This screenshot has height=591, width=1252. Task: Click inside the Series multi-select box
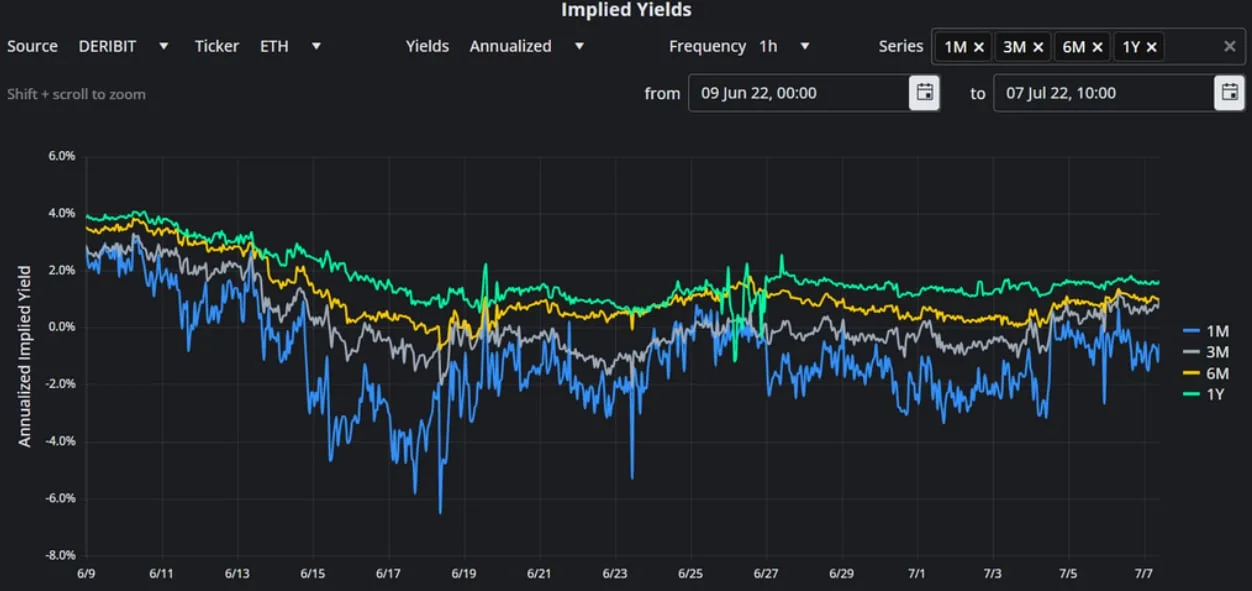click(1089, 47)
